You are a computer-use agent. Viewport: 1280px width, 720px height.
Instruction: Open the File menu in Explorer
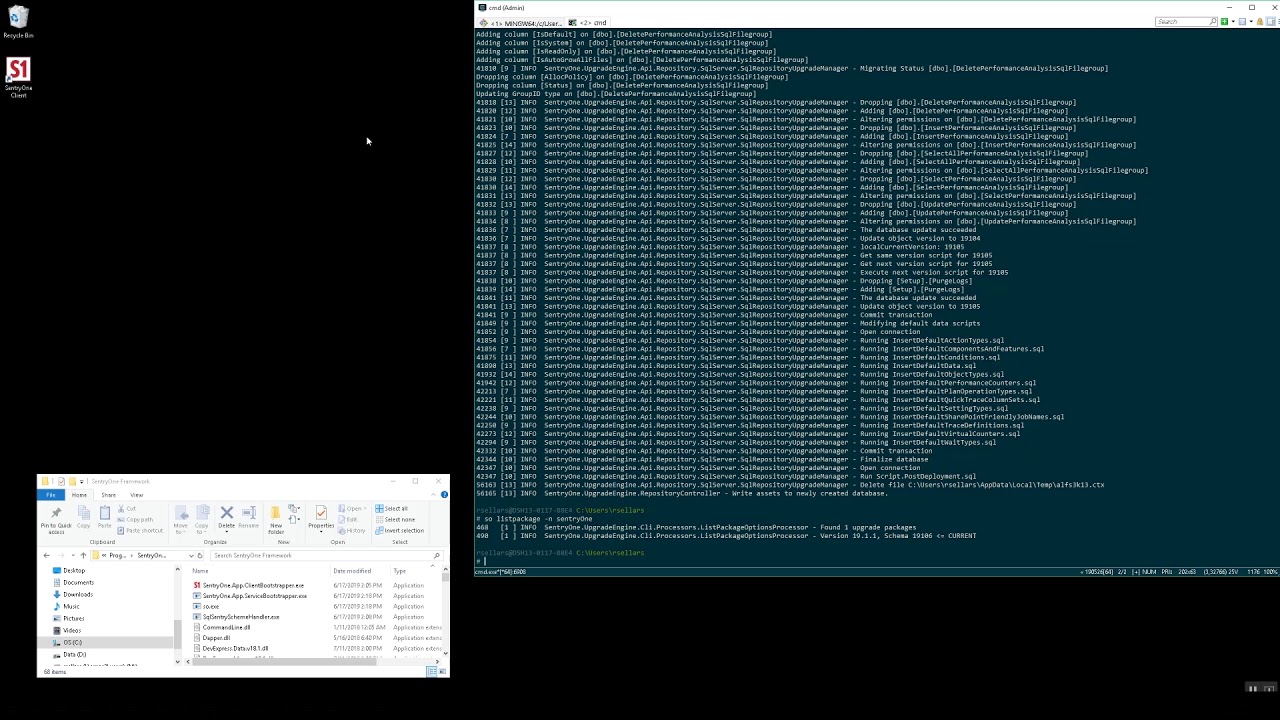50,495
